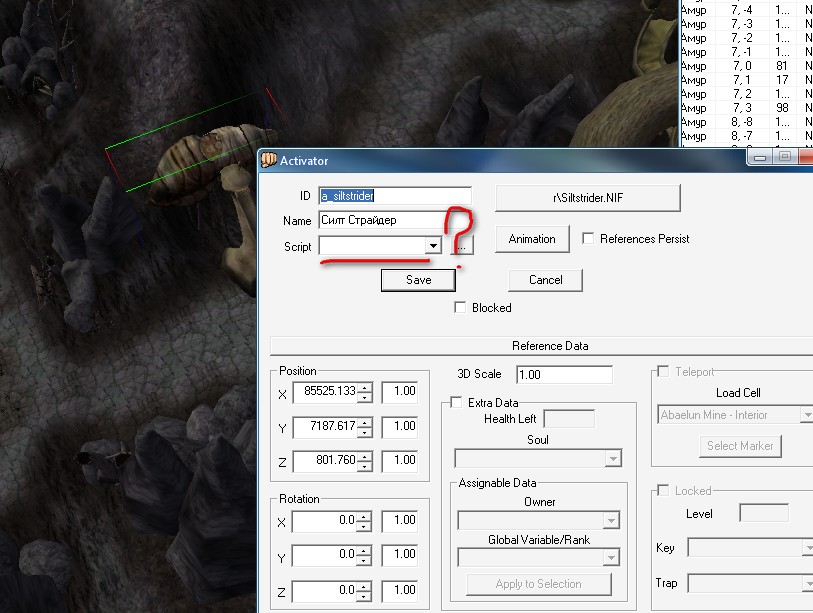Click the Position Y step size field
813x613 pixels.
[x=400, y=427]
